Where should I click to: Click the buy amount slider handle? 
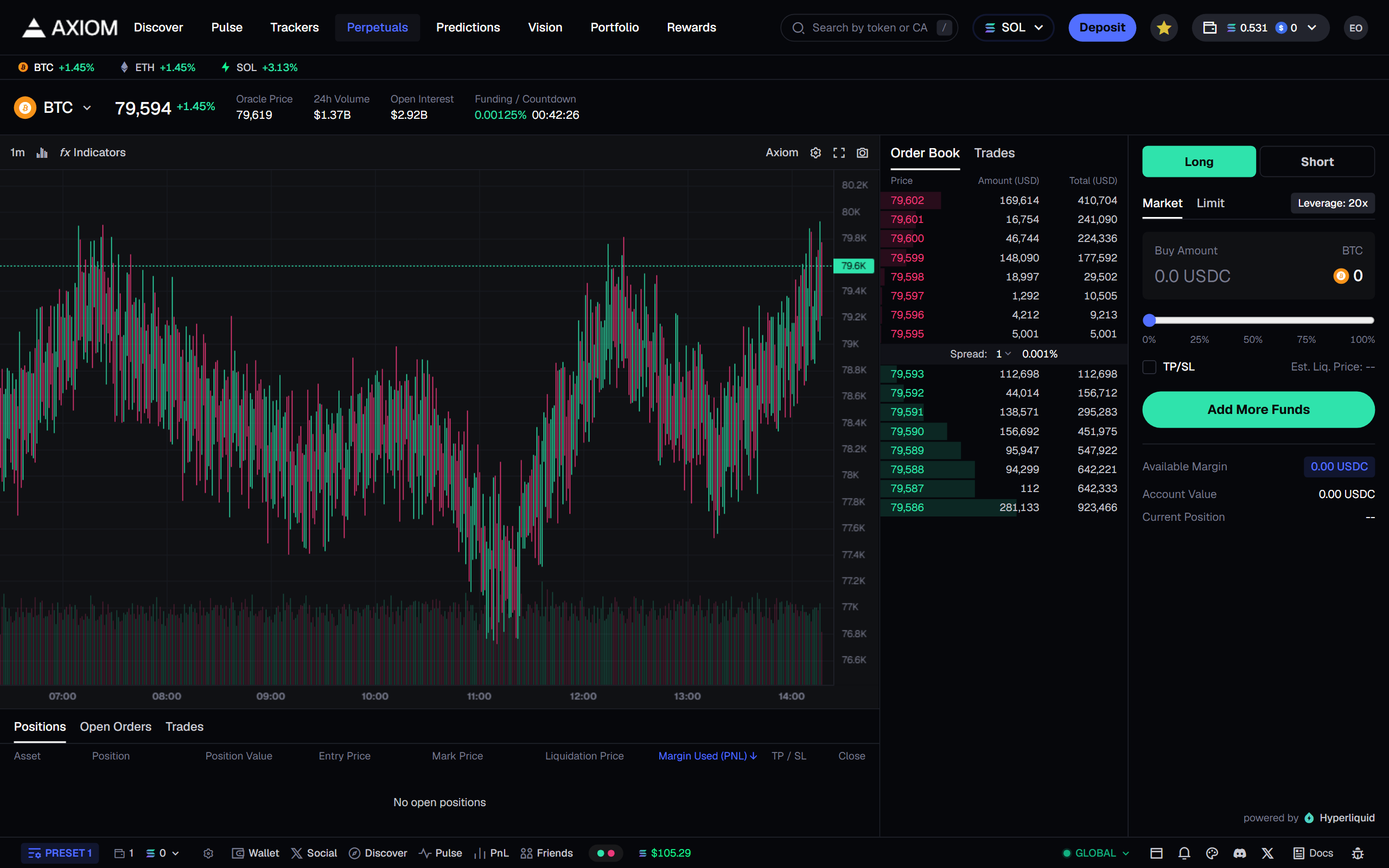tap(1149, 320)
